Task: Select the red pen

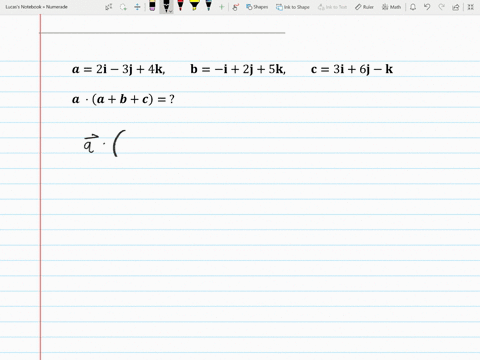Action: click(180, 5)
